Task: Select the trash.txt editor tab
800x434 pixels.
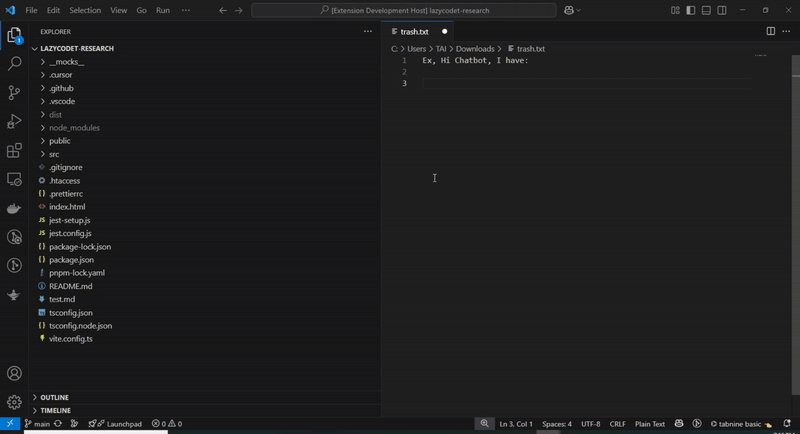Action: (417, 32)
